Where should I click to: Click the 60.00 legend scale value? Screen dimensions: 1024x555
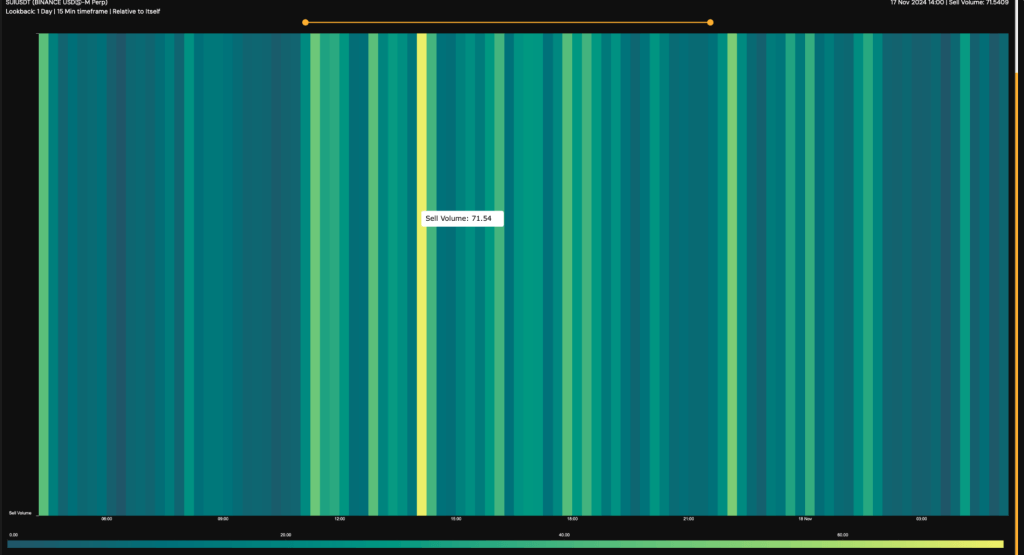pyautogui.click(x=842, y=535)
